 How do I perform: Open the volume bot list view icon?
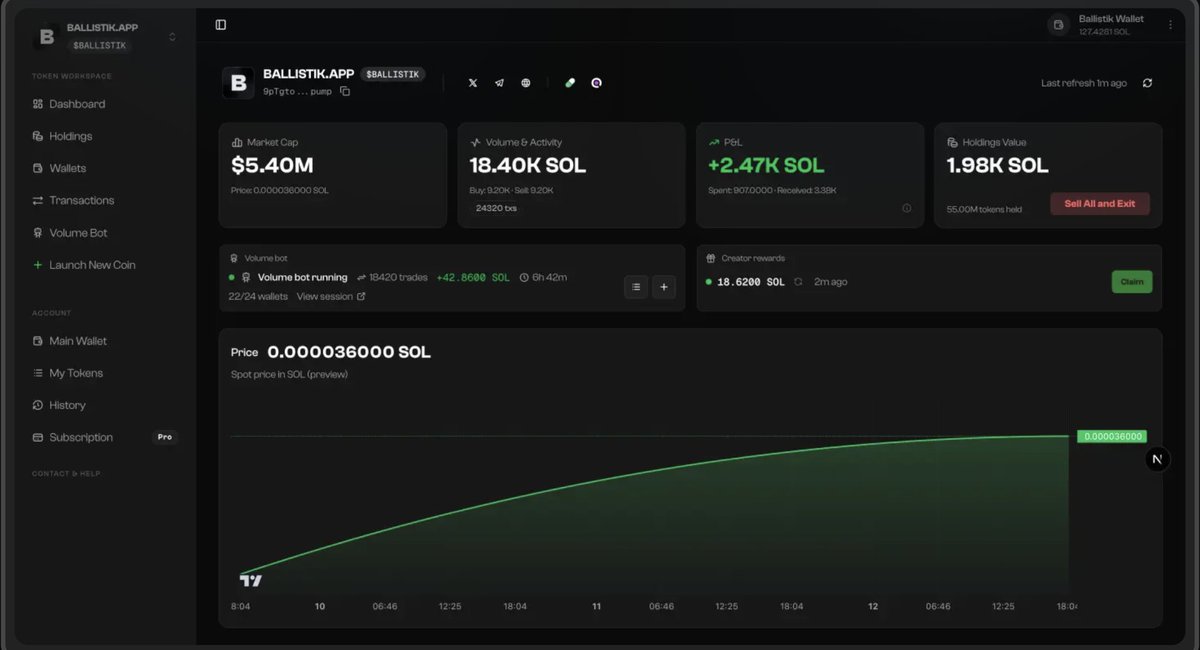(636, 287)
